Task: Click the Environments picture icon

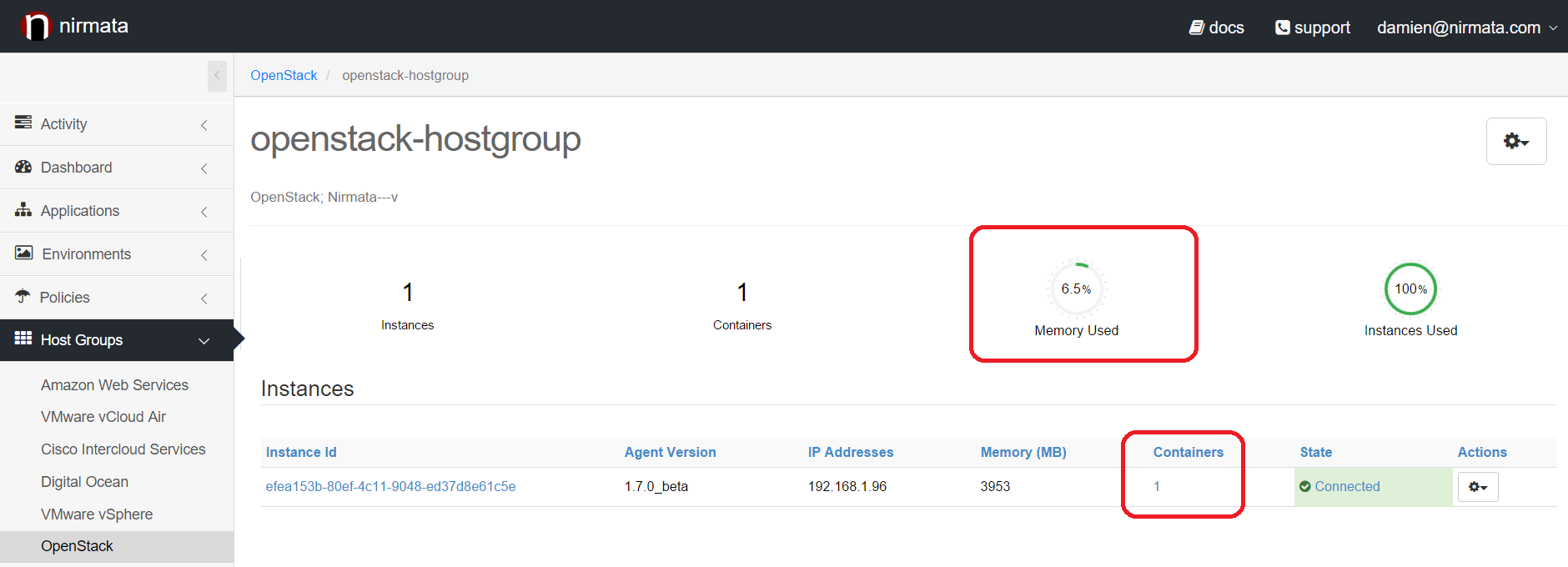Action: point(23,253)
